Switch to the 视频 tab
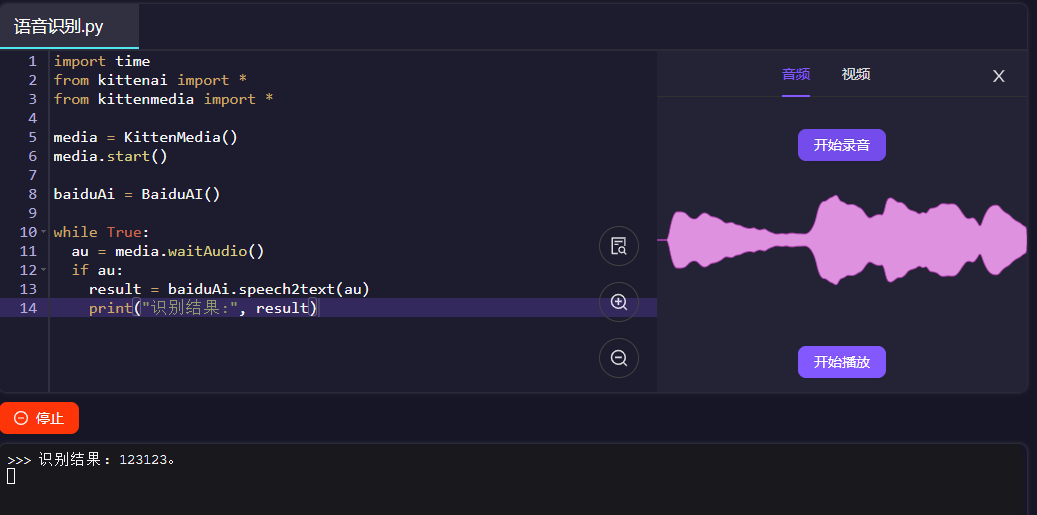 pyautogui.click(x=856, y=74)
